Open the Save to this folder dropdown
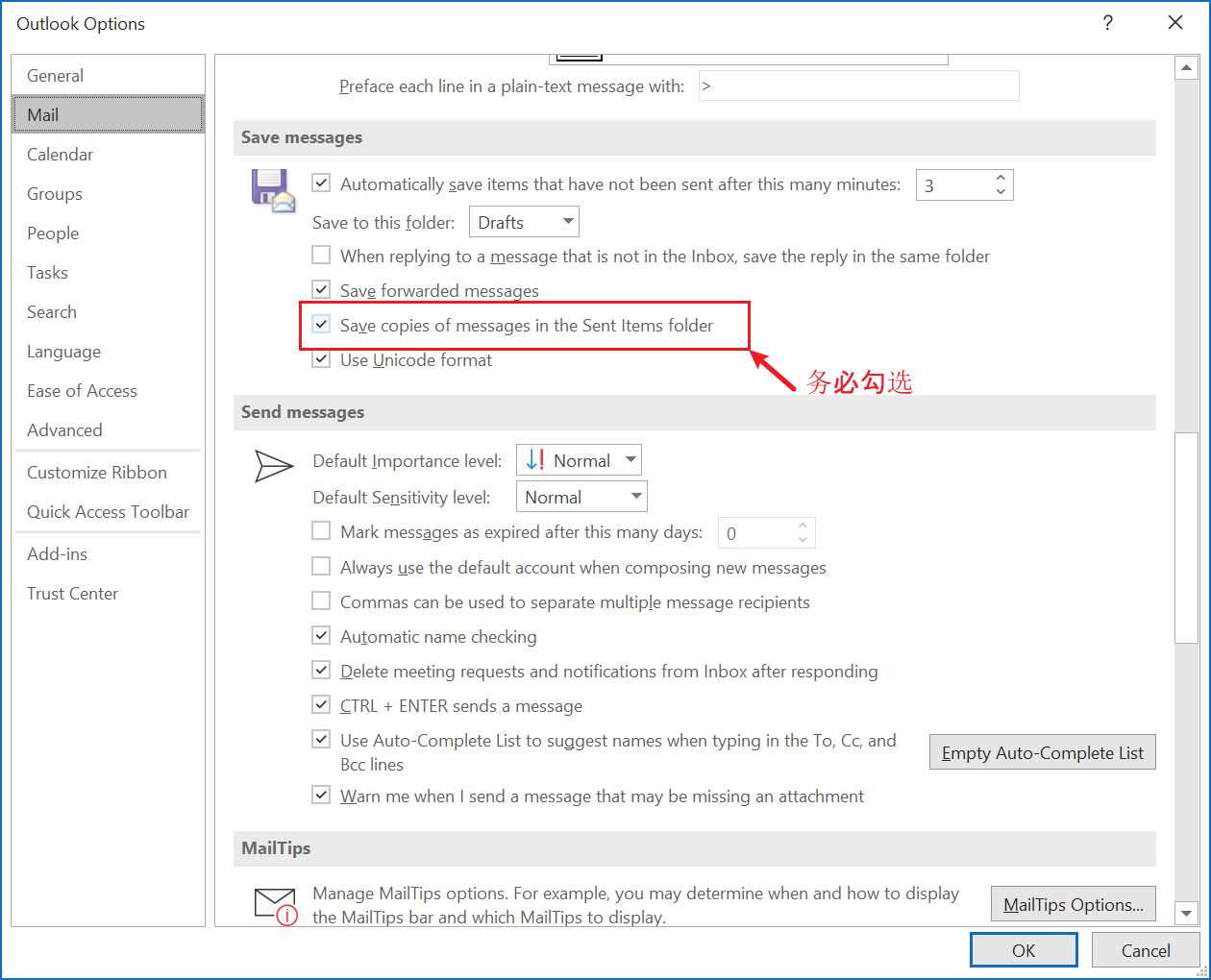 (524, 222)
